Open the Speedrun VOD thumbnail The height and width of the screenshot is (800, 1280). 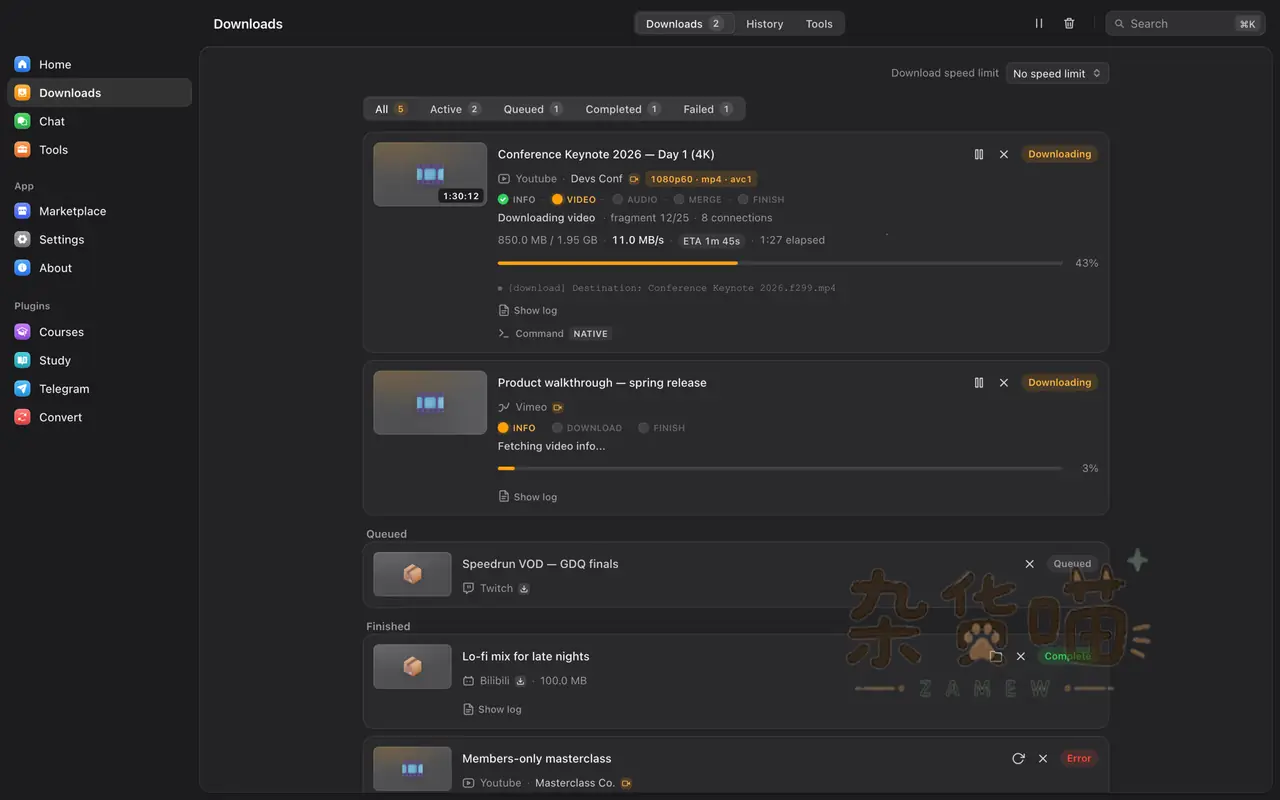412,574
